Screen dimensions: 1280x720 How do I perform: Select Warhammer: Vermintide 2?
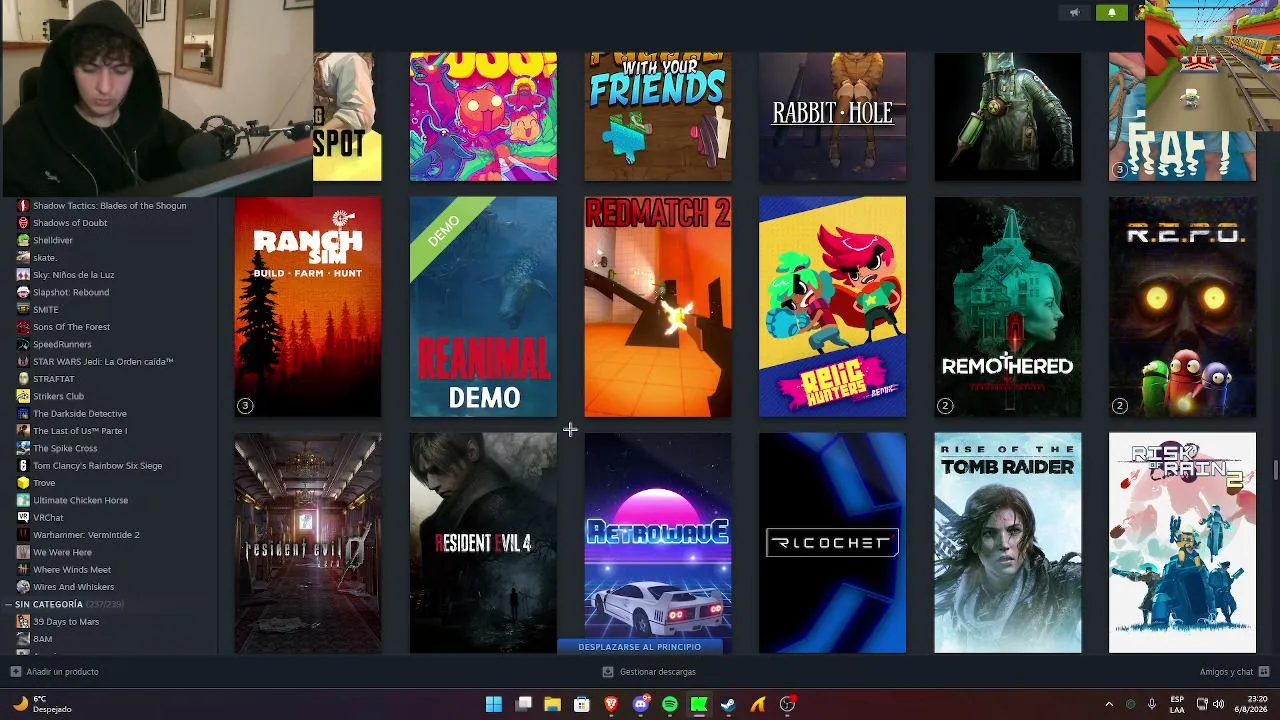coord(86,535)
